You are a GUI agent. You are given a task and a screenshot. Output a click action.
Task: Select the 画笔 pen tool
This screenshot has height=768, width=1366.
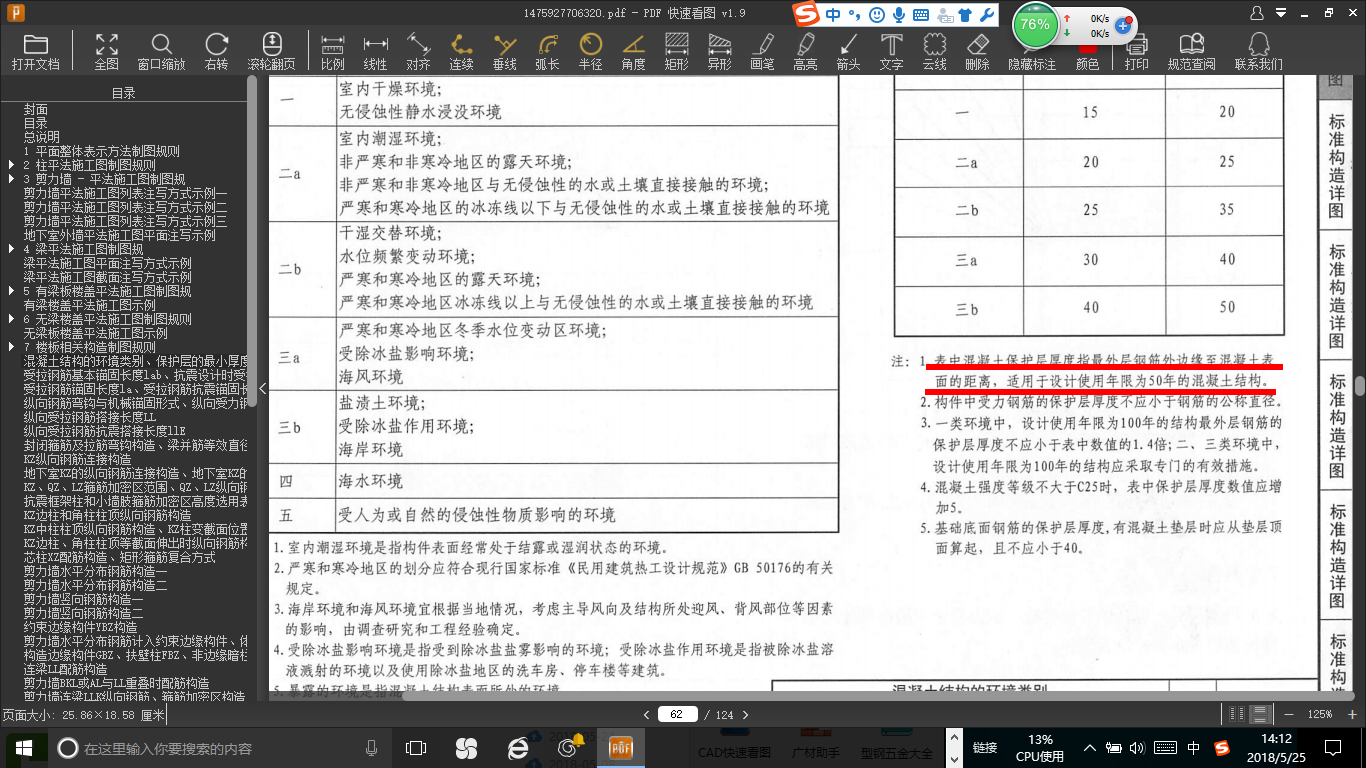click(762, 51)
